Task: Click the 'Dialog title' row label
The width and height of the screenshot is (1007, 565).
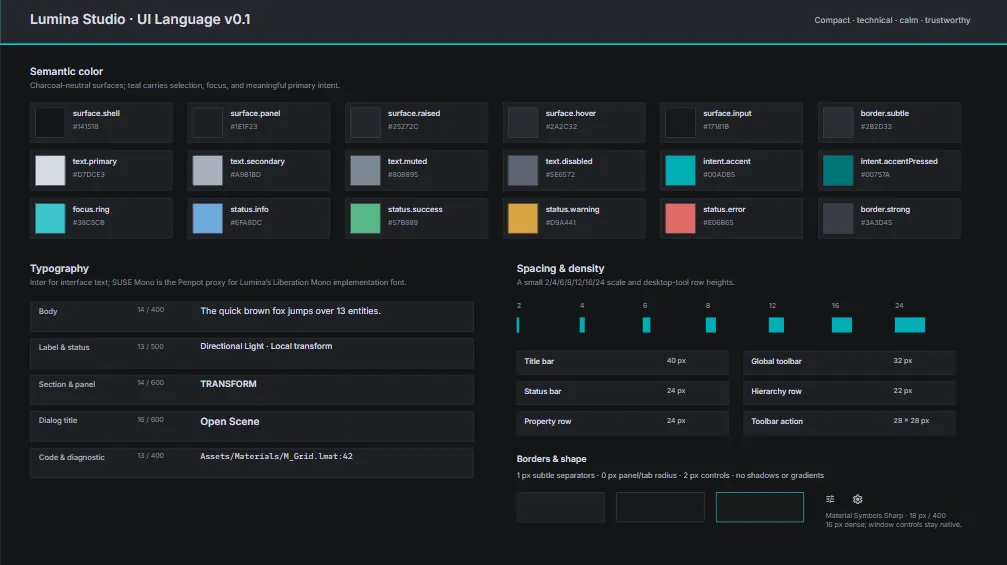Action: pyautogui.click(x=58, y=421)
